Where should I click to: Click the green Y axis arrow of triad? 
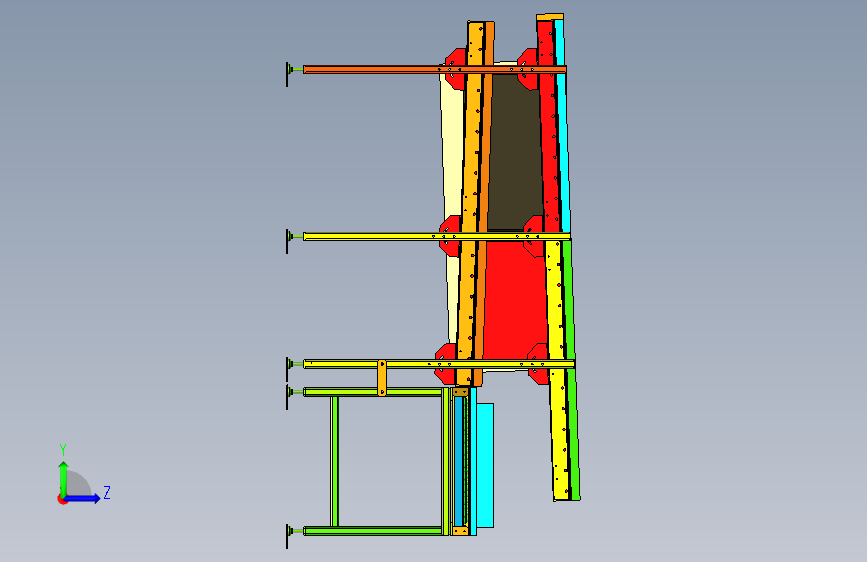click(63, 478)
